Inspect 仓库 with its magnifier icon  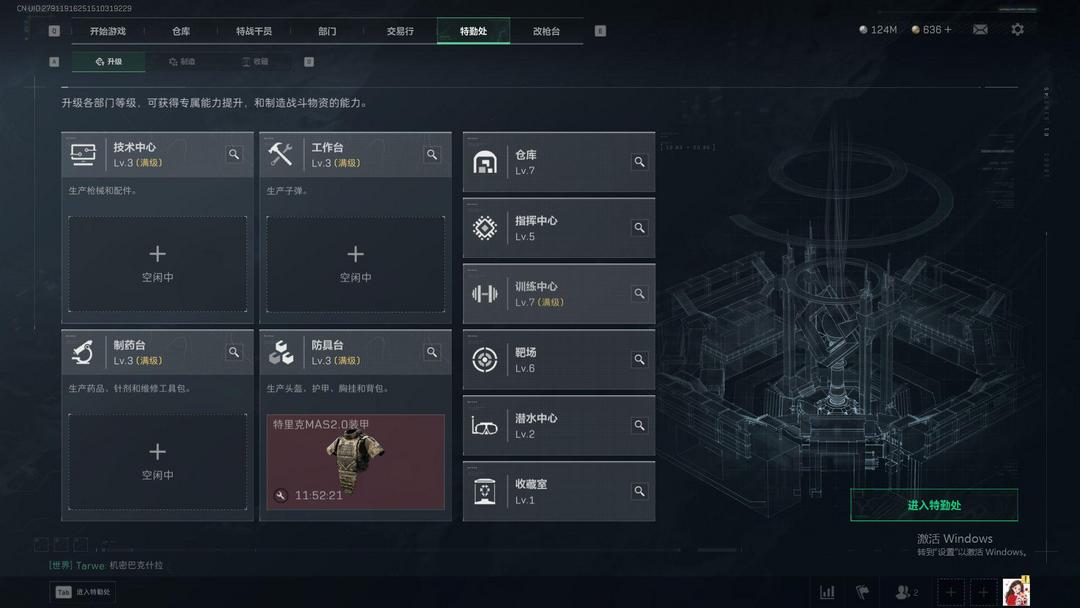[639, 162]
